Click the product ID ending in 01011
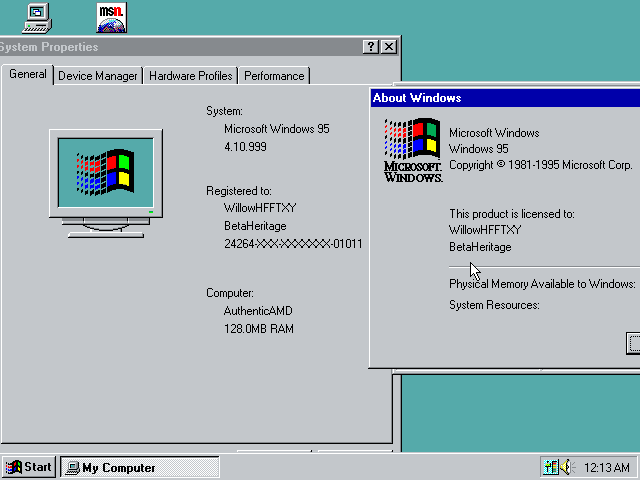 click(293, 244)
